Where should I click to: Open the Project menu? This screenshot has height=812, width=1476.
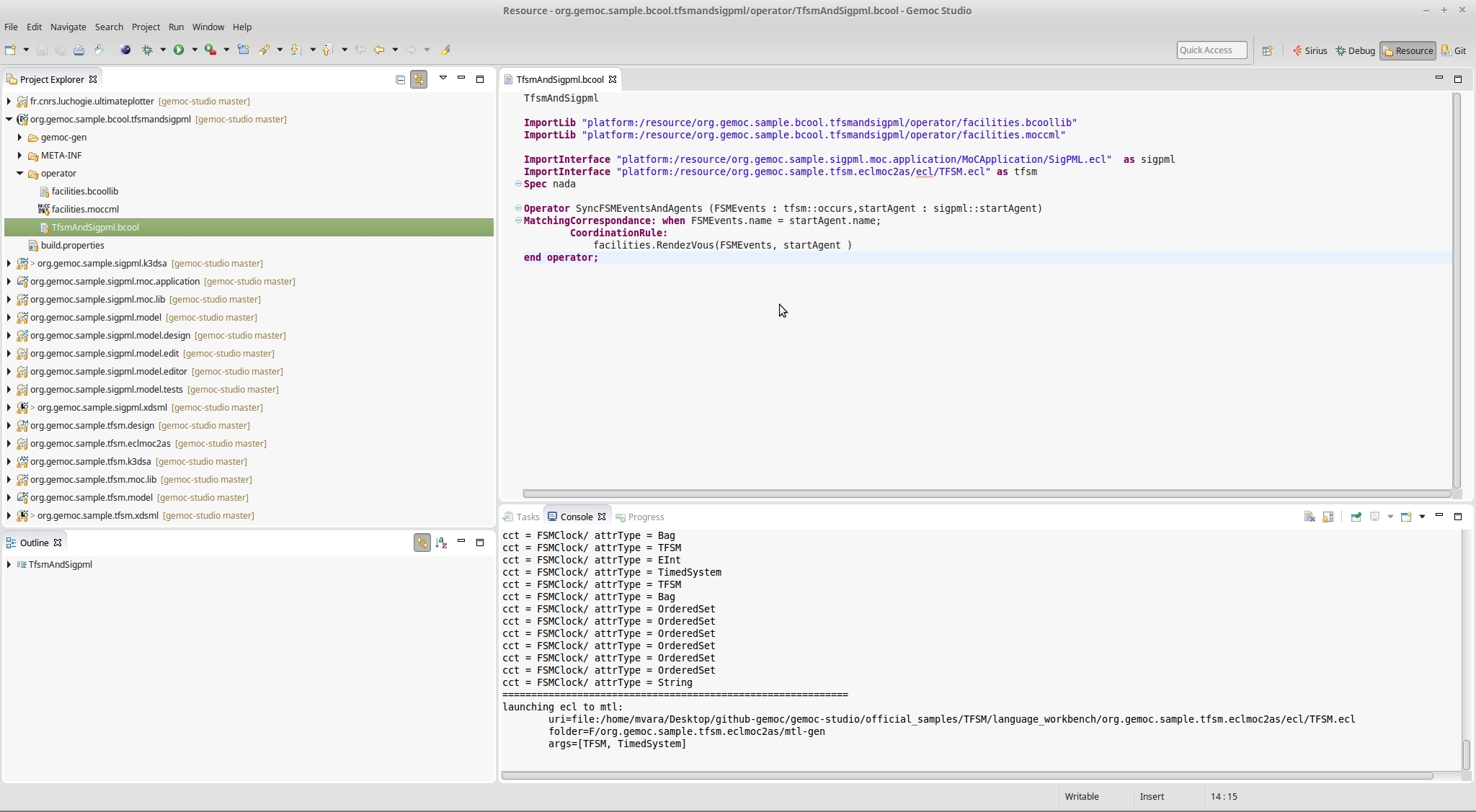[146, 27]
